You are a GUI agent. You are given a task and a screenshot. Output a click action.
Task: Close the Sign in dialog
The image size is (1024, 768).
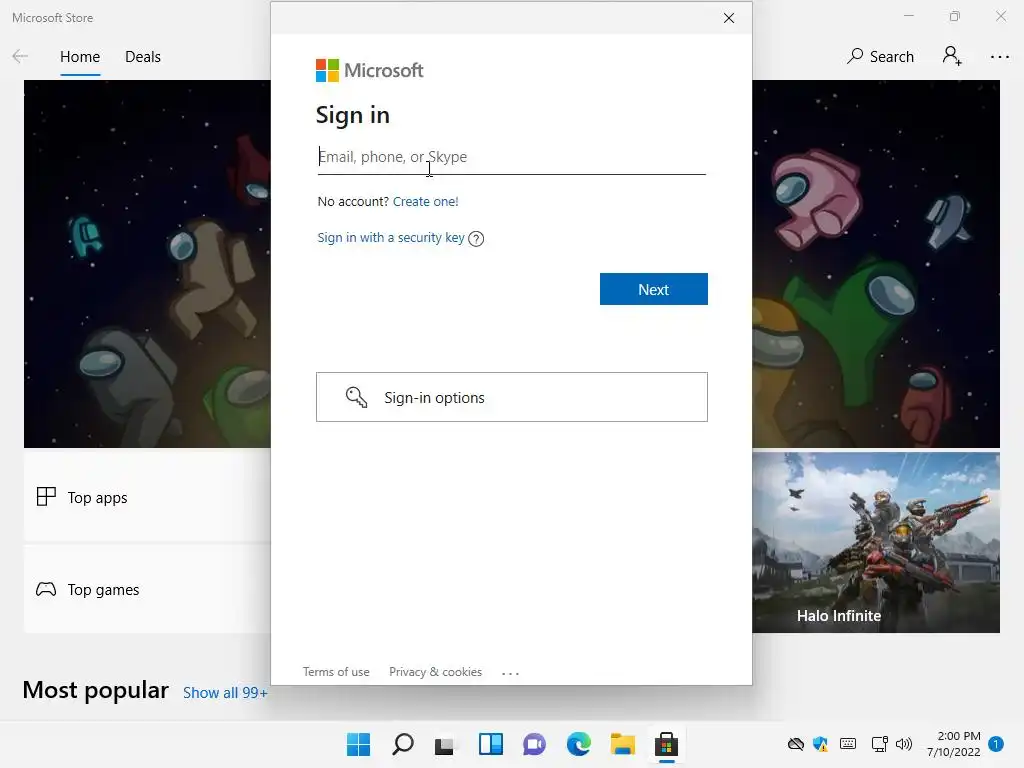pos(729,18)
